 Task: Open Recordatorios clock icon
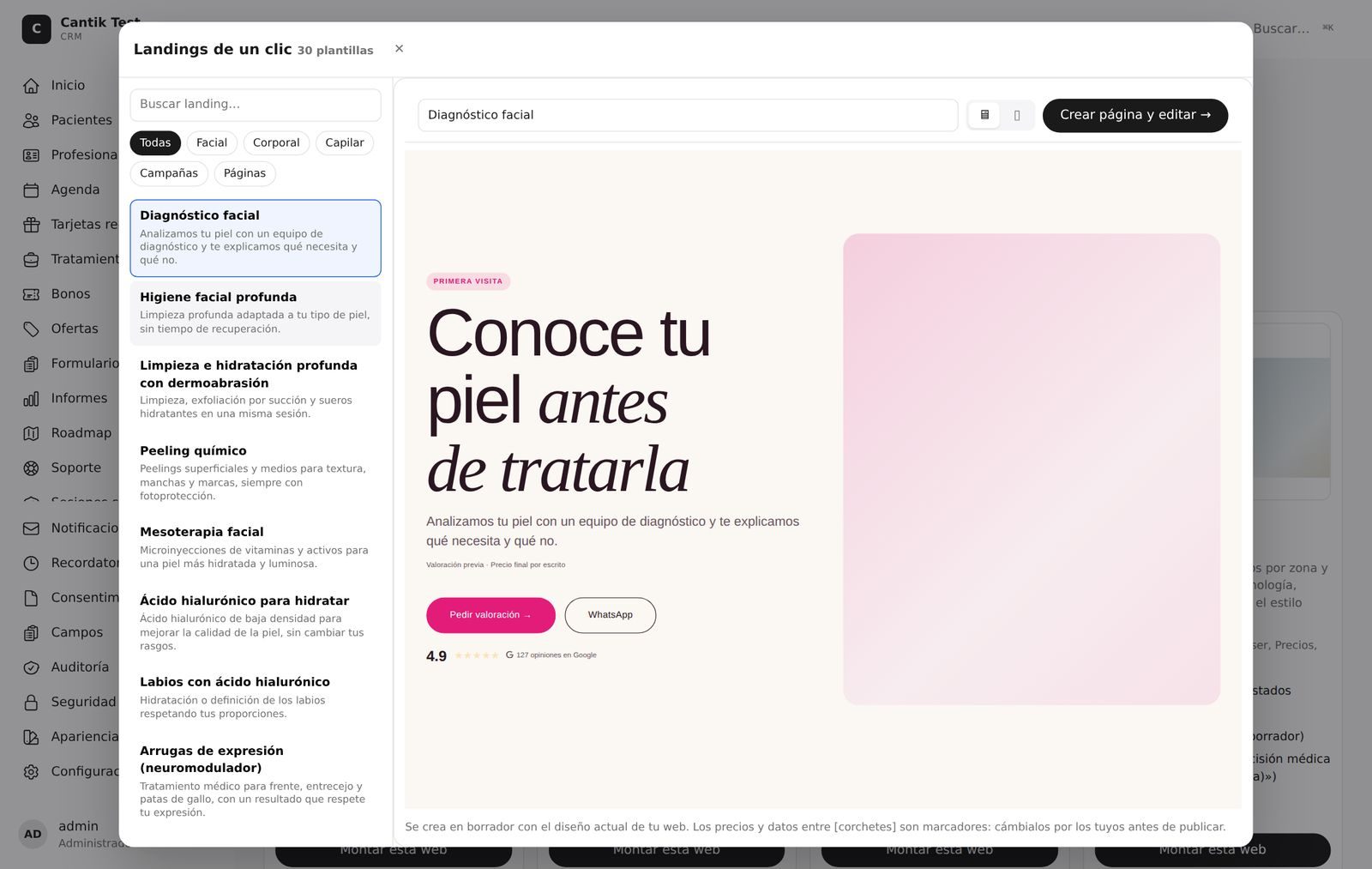click(31, 563)
